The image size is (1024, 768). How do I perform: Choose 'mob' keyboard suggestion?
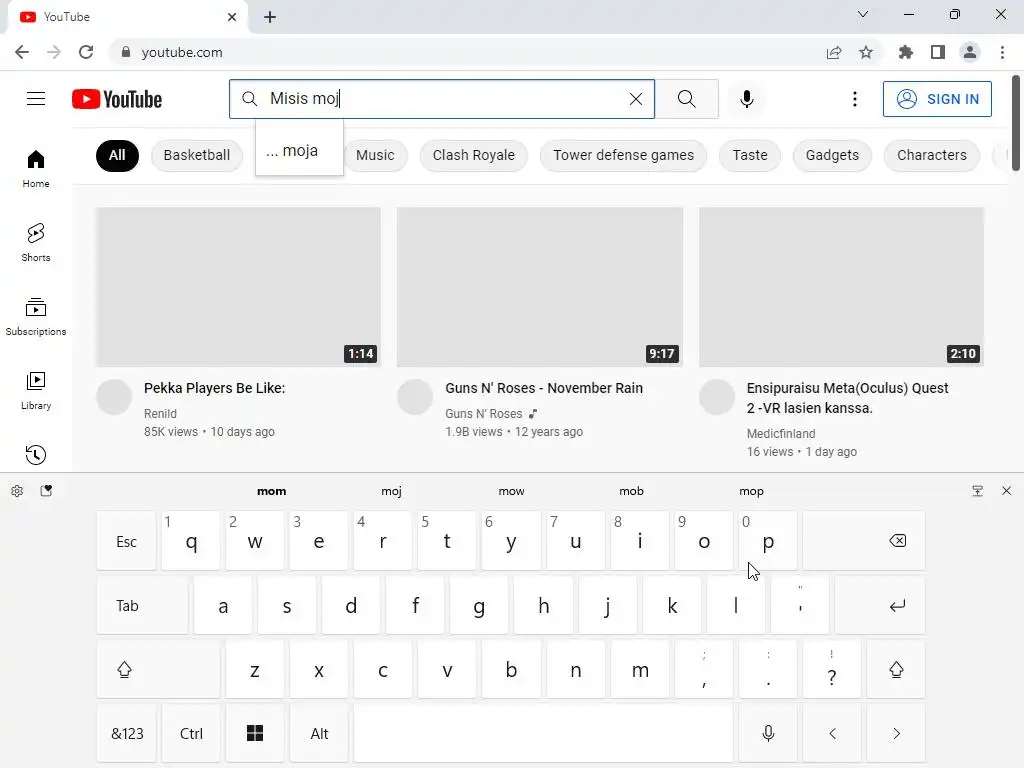[x=631, y=491]
